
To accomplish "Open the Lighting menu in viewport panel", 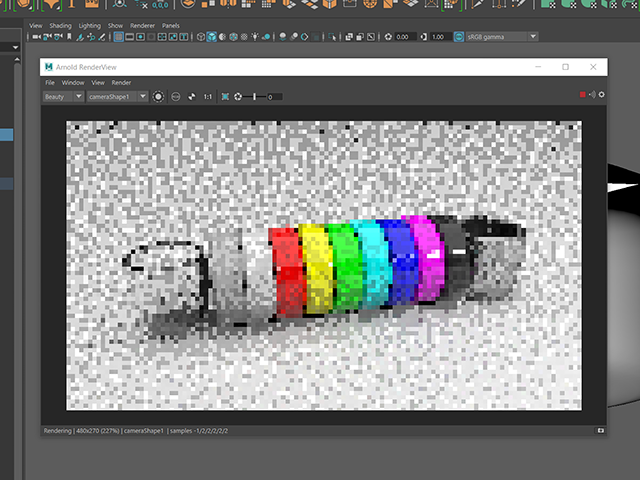I will [90, 26].
